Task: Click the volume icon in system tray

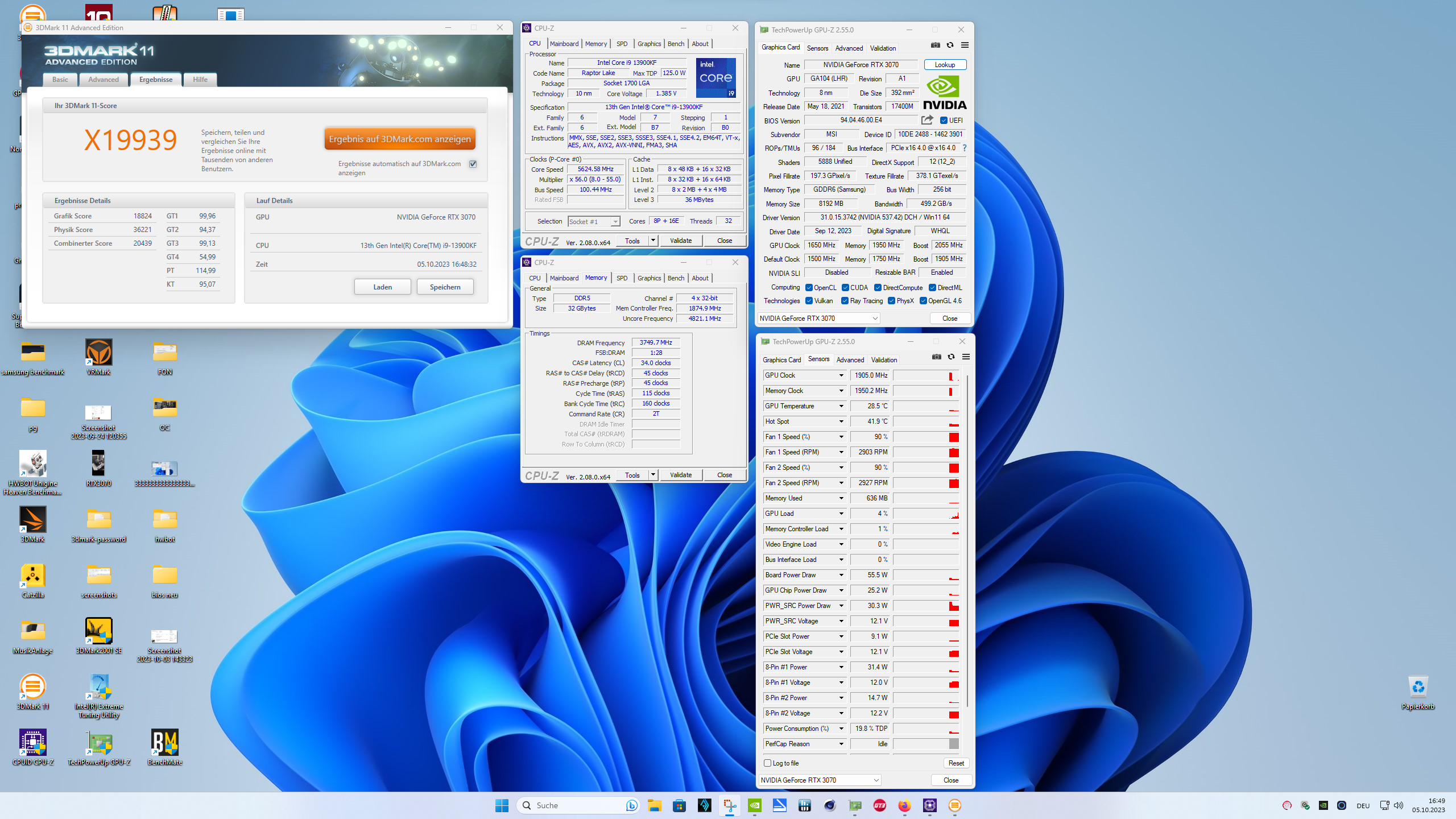Action: [x=1399, y=805]
